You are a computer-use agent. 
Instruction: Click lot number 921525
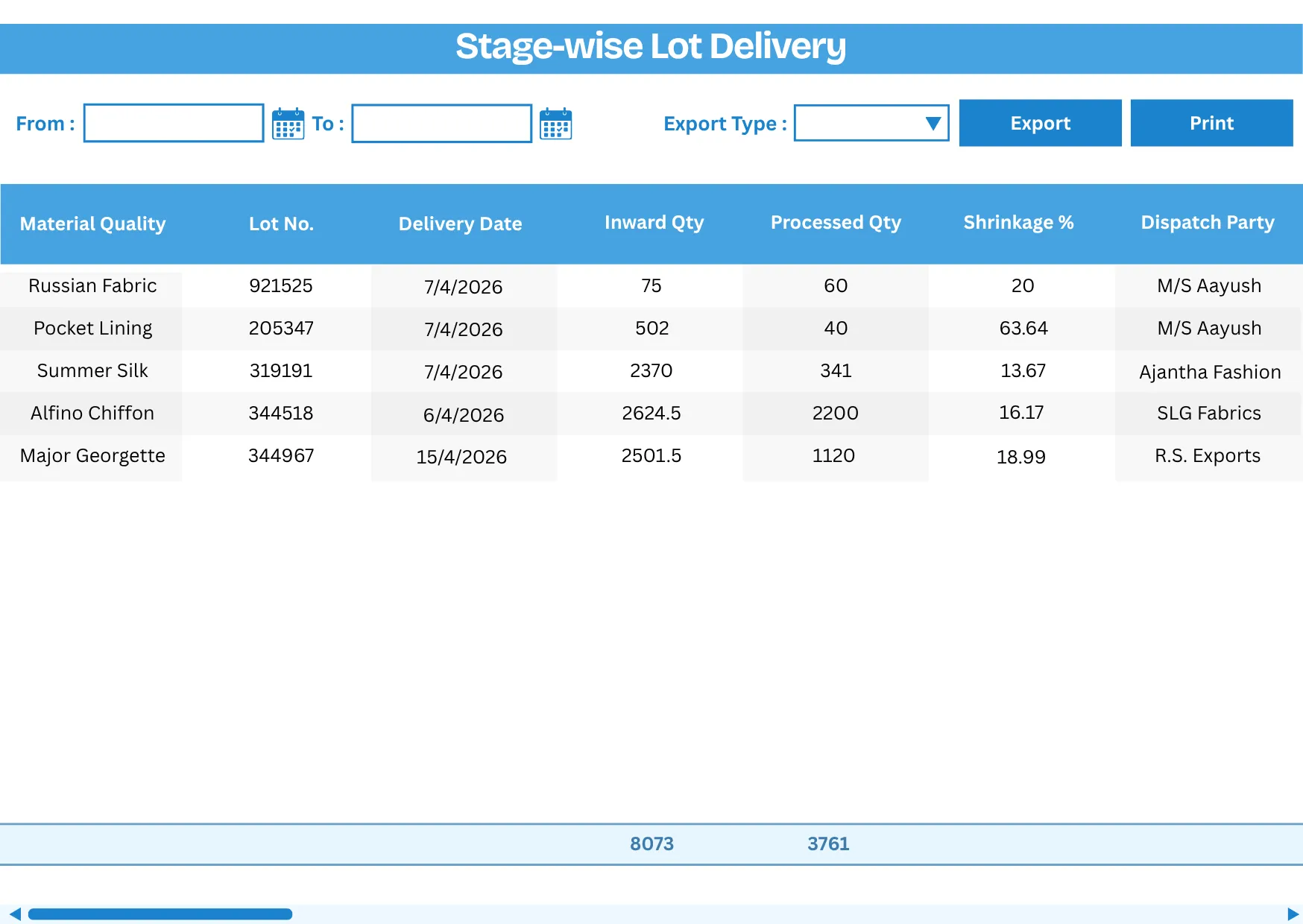pyautogui.click(x=281, y=285)
